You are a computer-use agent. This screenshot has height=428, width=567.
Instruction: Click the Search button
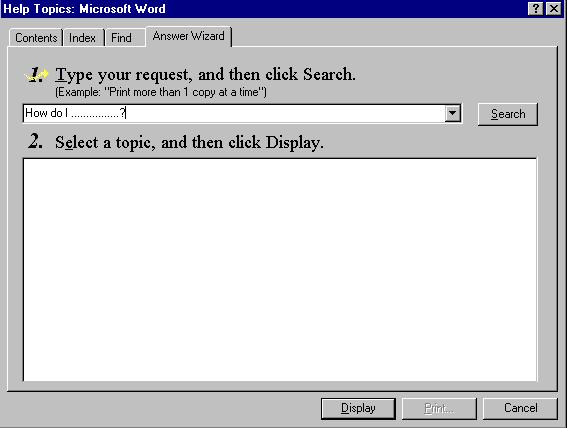coord(508,114)
